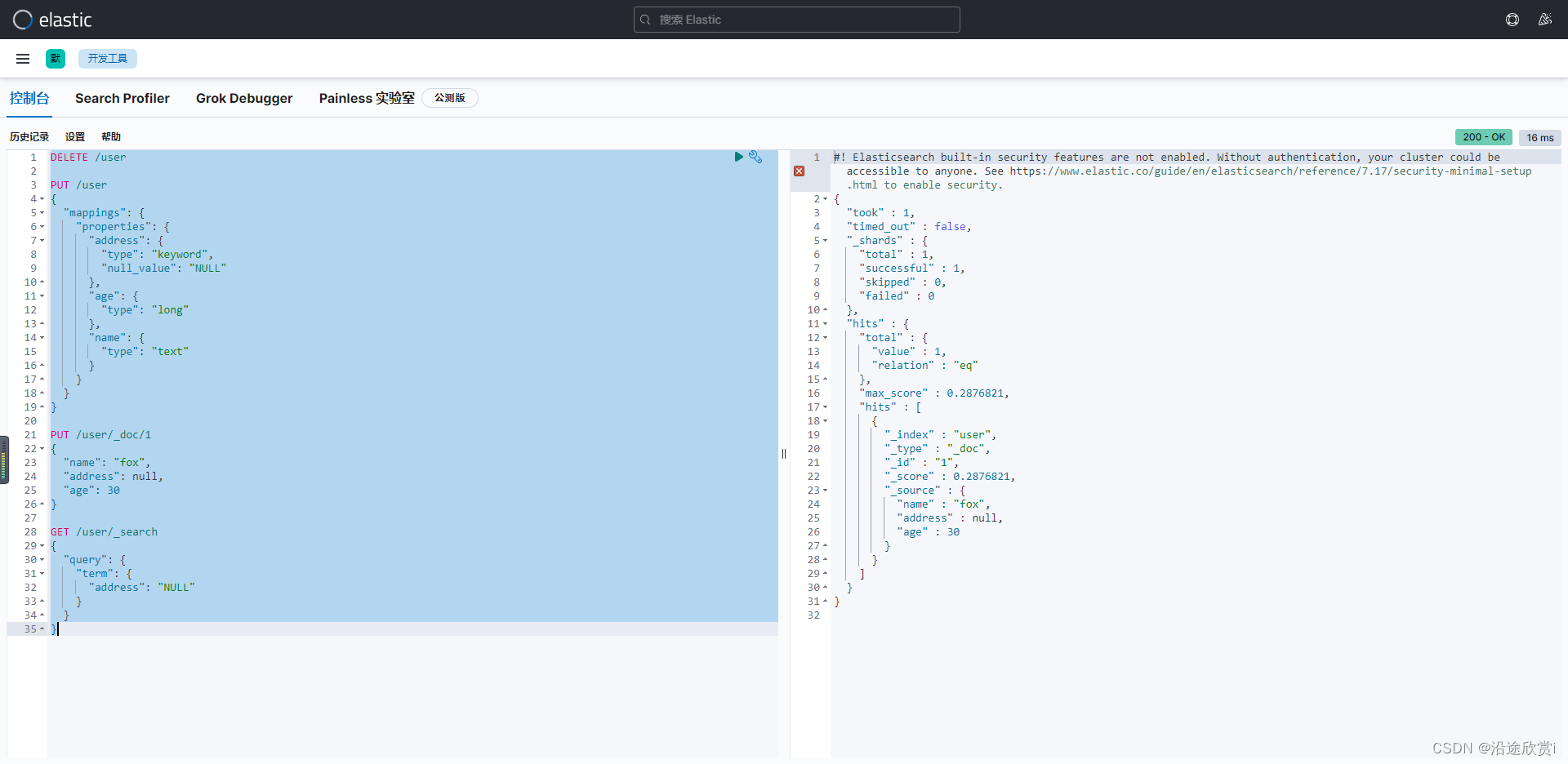Open the hamburger navigation menu
Viewport: 1568px width, 764px height.
click(23, 59)
